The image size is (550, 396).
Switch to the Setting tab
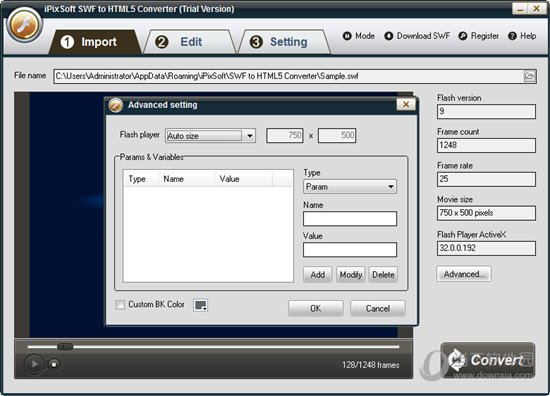(x=284, y=42)
